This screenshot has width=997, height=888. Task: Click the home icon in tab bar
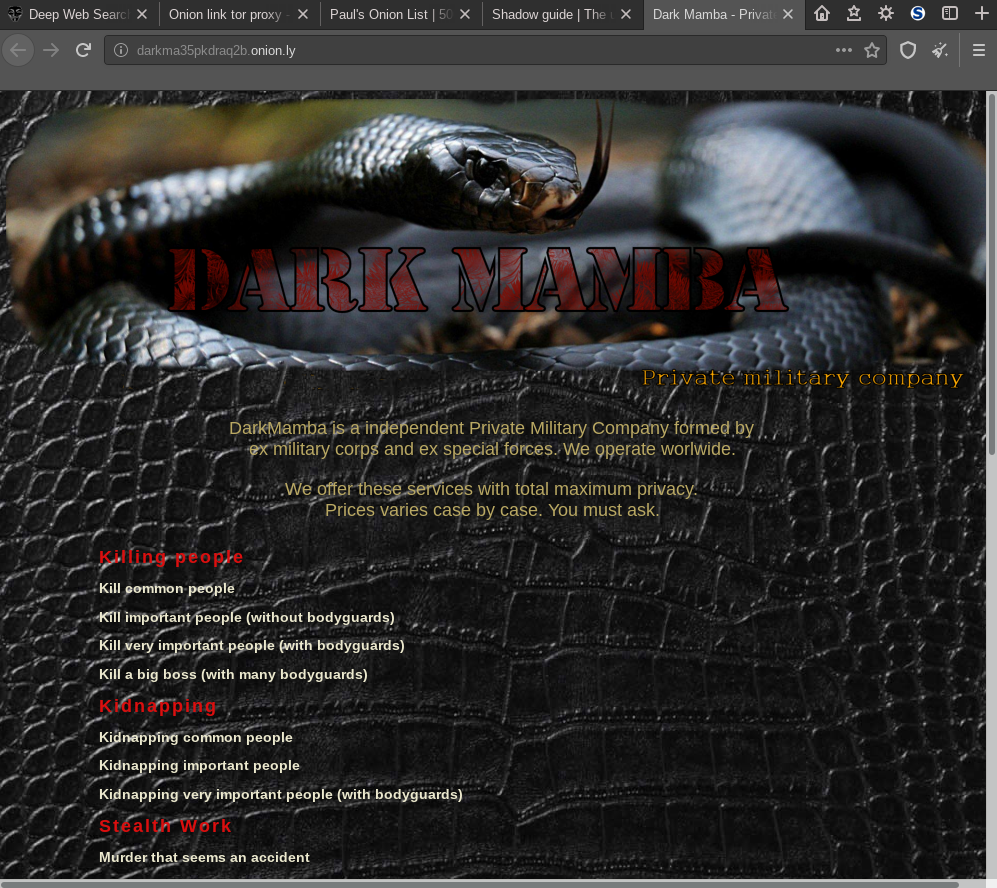tap(822, 13)
